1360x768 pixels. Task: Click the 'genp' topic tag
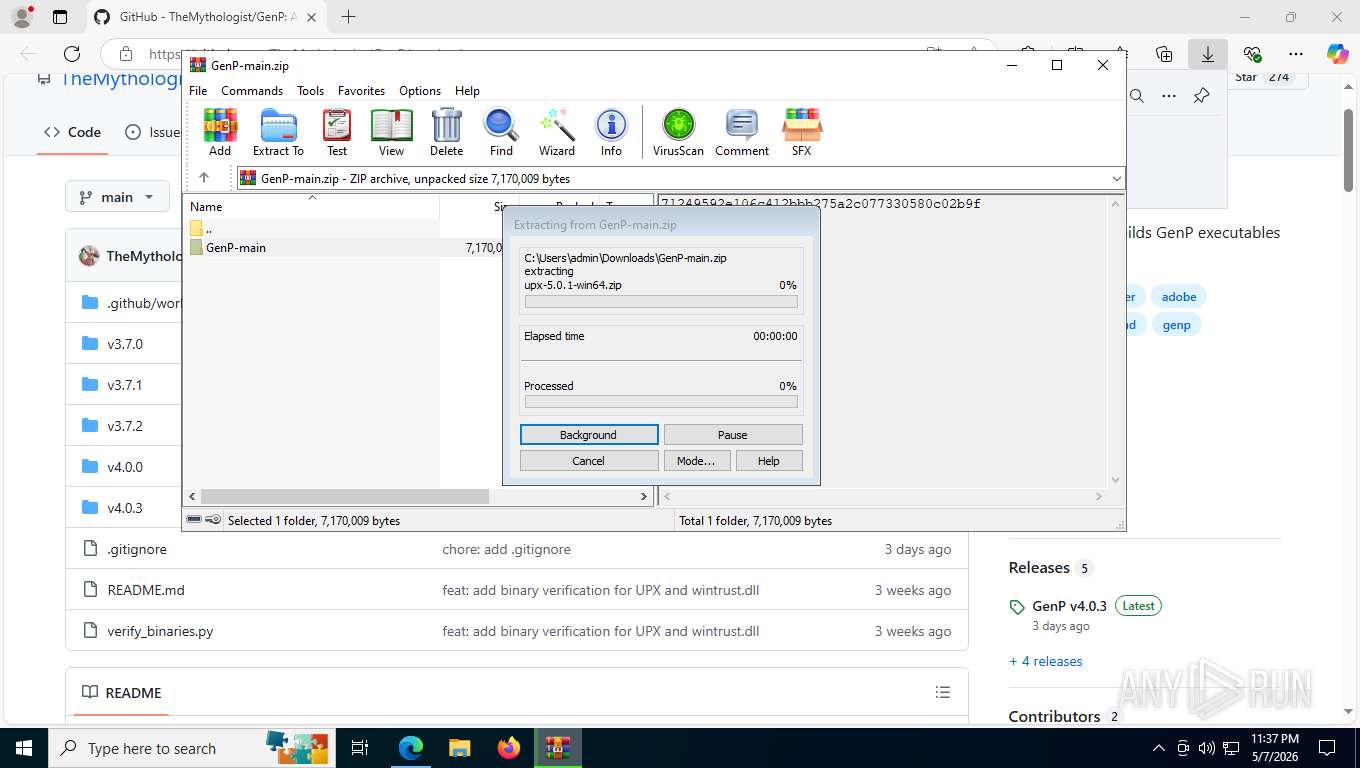[x=1177, y=325]
